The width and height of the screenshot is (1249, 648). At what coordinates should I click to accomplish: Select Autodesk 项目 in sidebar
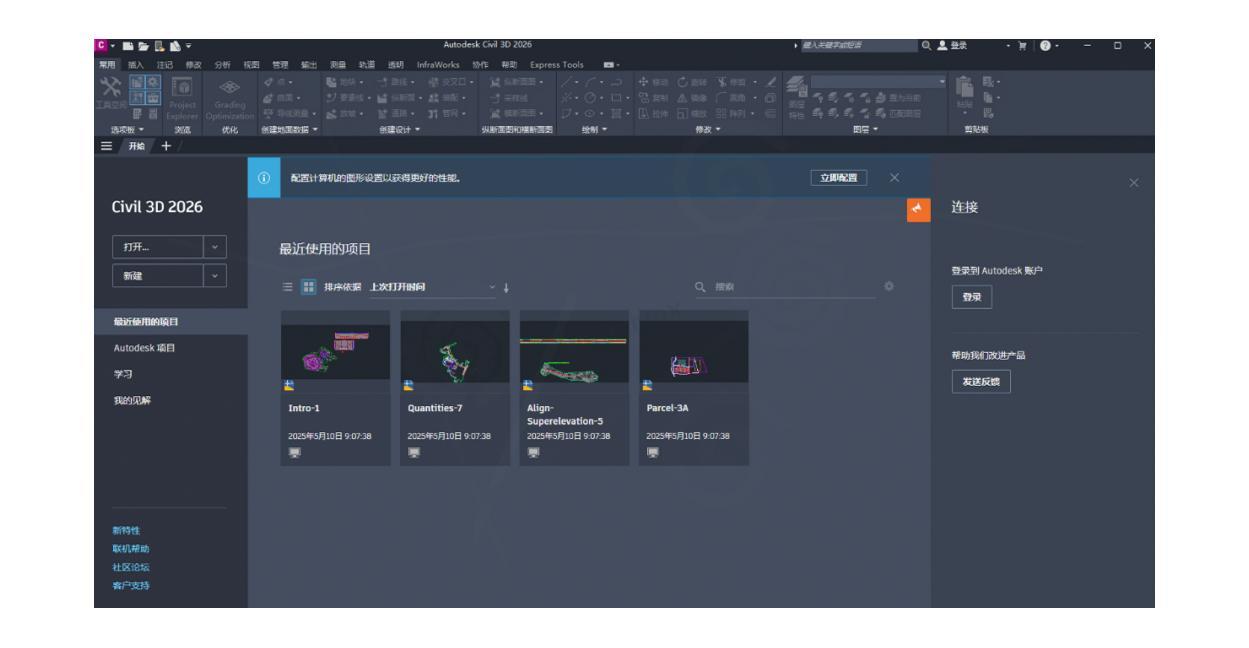142,348
